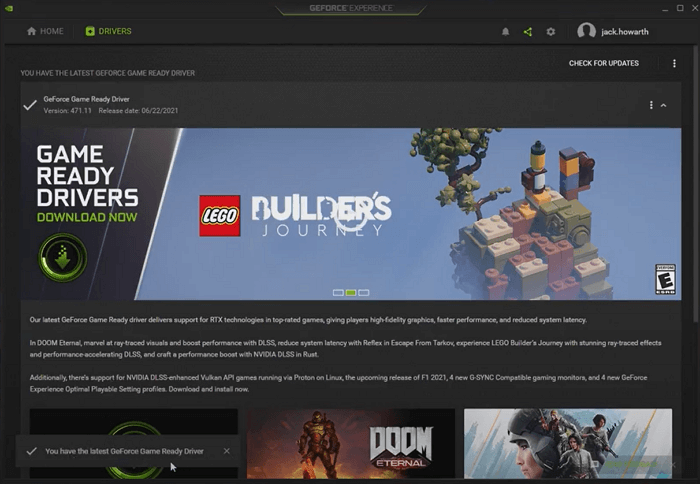
Task: Click the Download Now banner text
Action: click(87, 217)
